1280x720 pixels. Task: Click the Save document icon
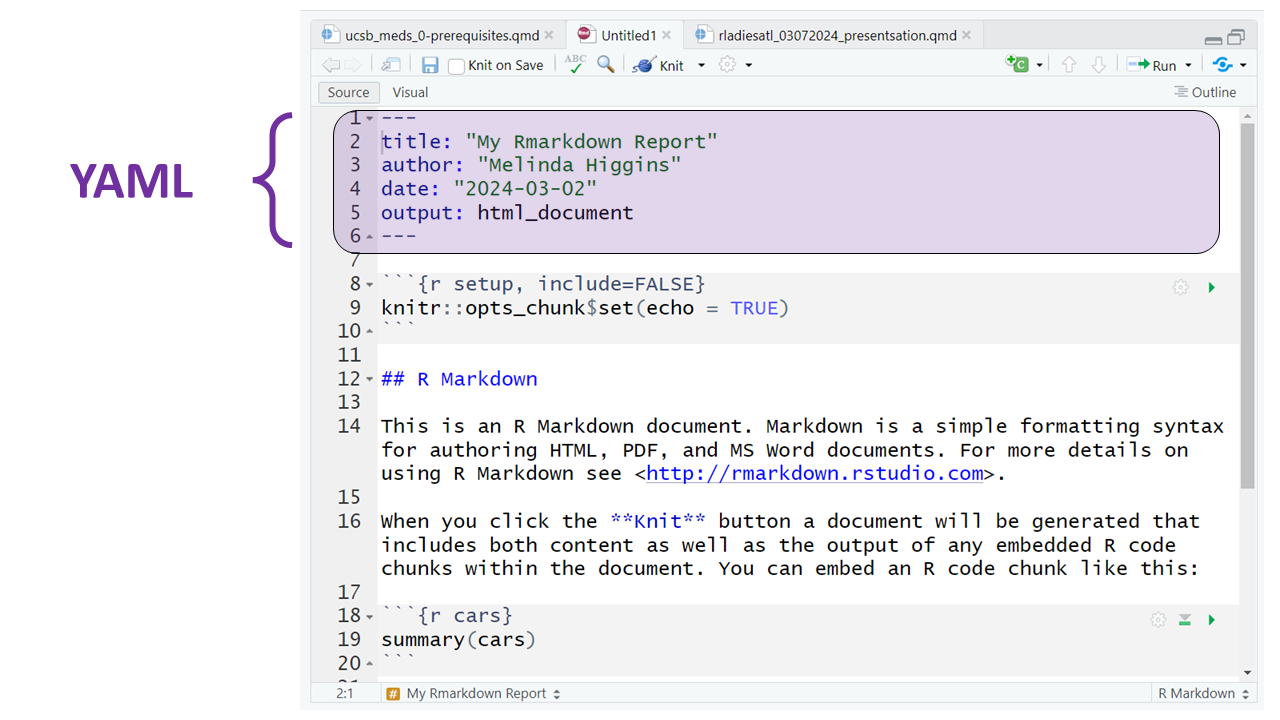430,65
